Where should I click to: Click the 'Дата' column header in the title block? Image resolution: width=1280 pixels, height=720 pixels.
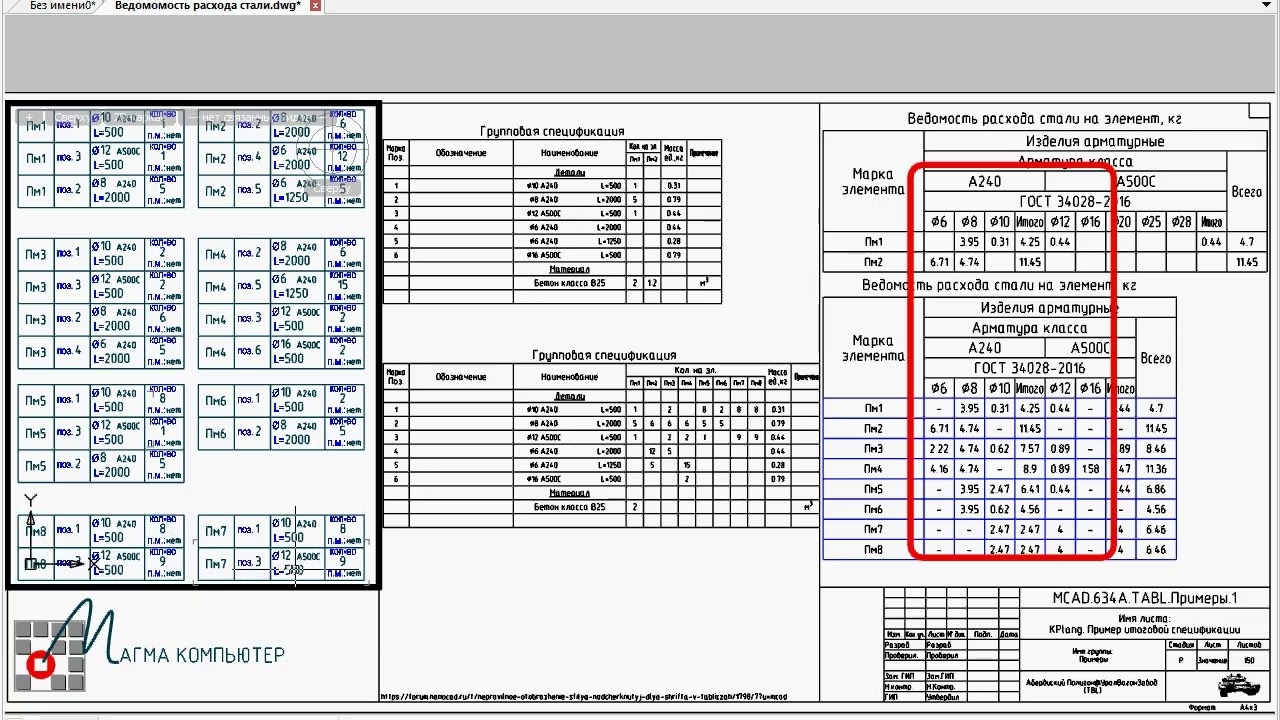point(1008,634)
